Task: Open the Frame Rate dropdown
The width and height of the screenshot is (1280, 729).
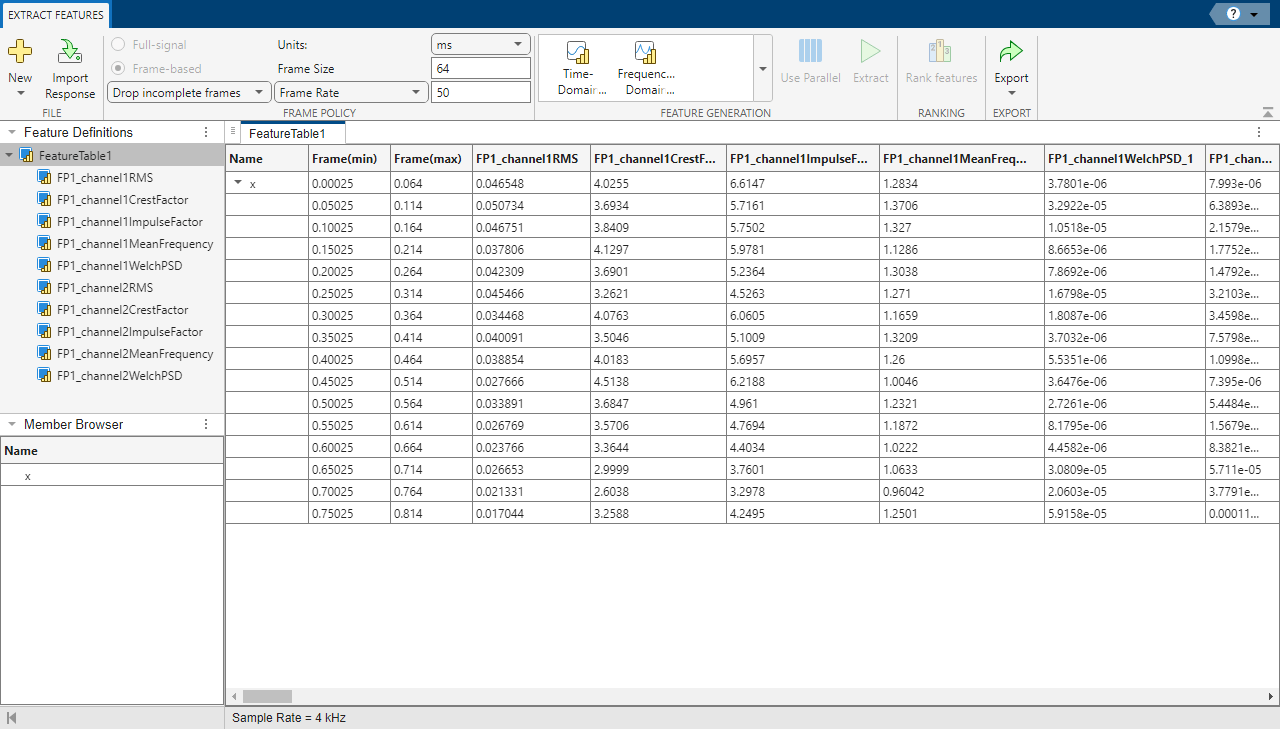Action: click(x=350, y=93)
